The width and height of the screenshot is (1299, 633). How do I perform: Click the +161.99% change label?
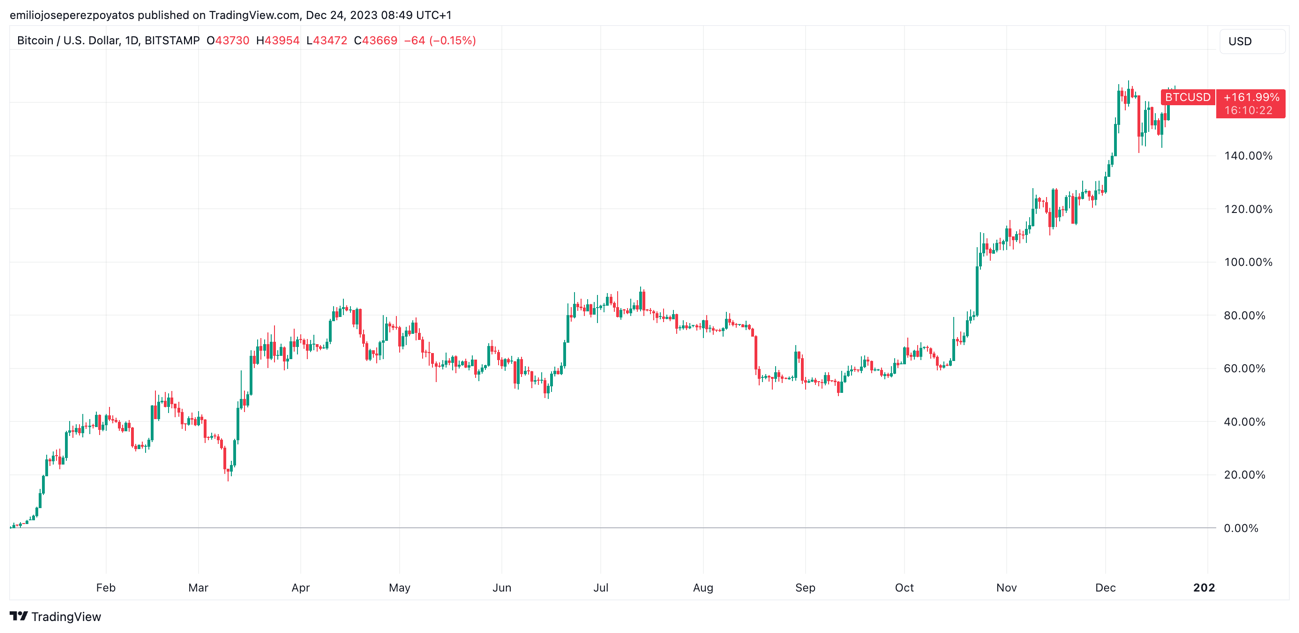click(x=1250, y=97)
